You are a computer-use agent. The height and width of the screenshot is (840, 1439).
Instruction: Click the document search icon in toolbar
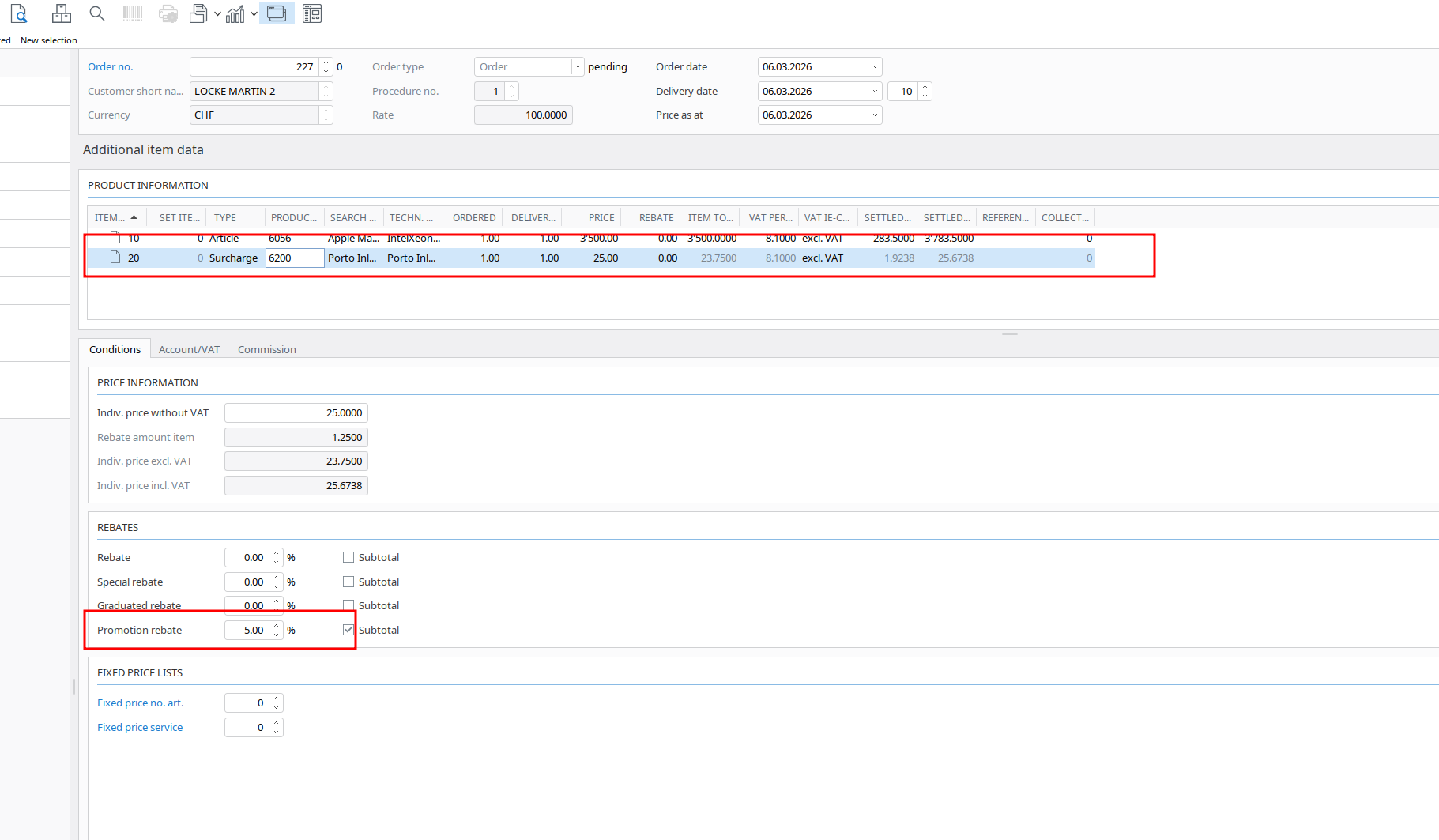click(19, 13)
